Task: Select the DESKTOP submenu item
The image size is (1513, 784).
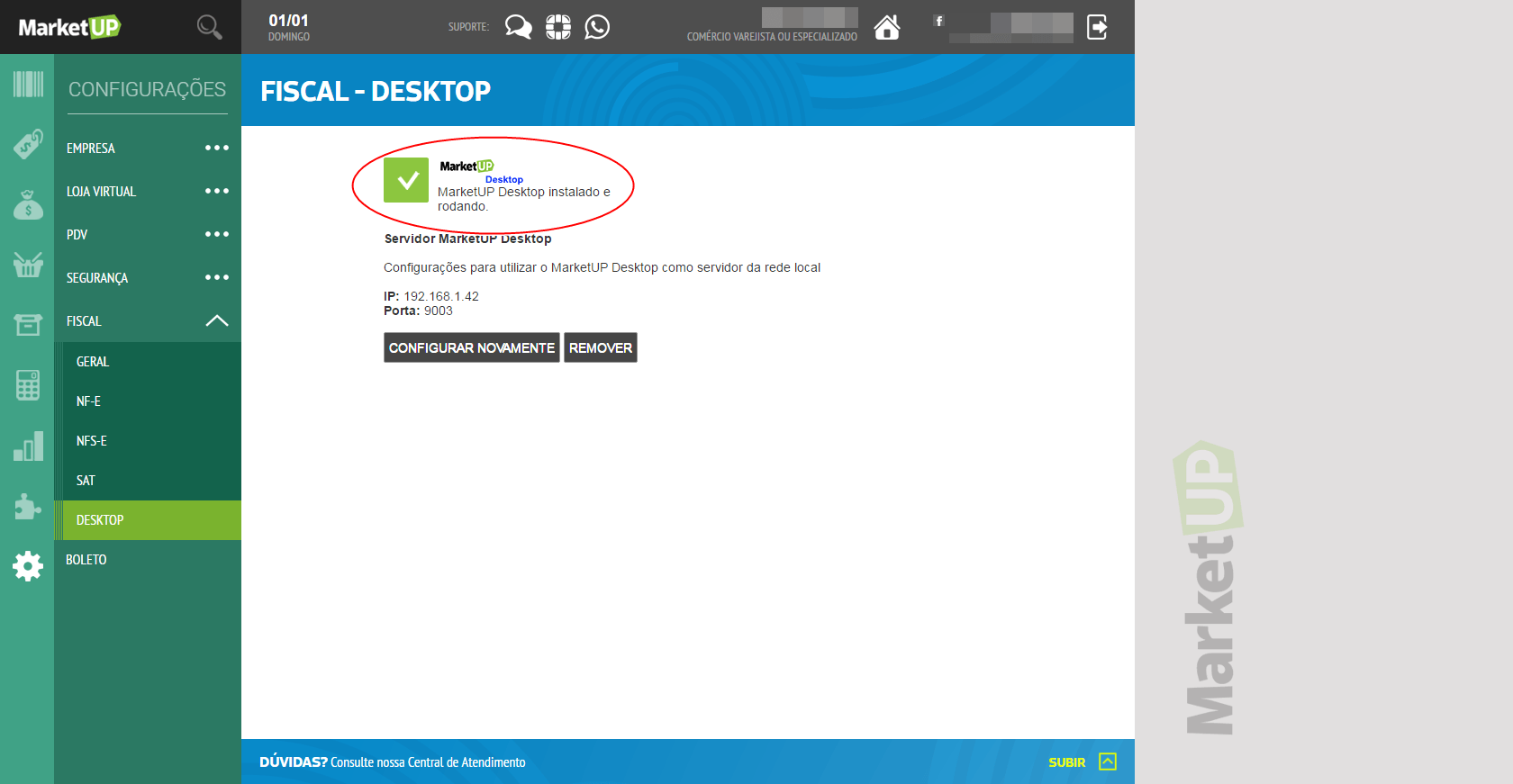Action: 148,520
